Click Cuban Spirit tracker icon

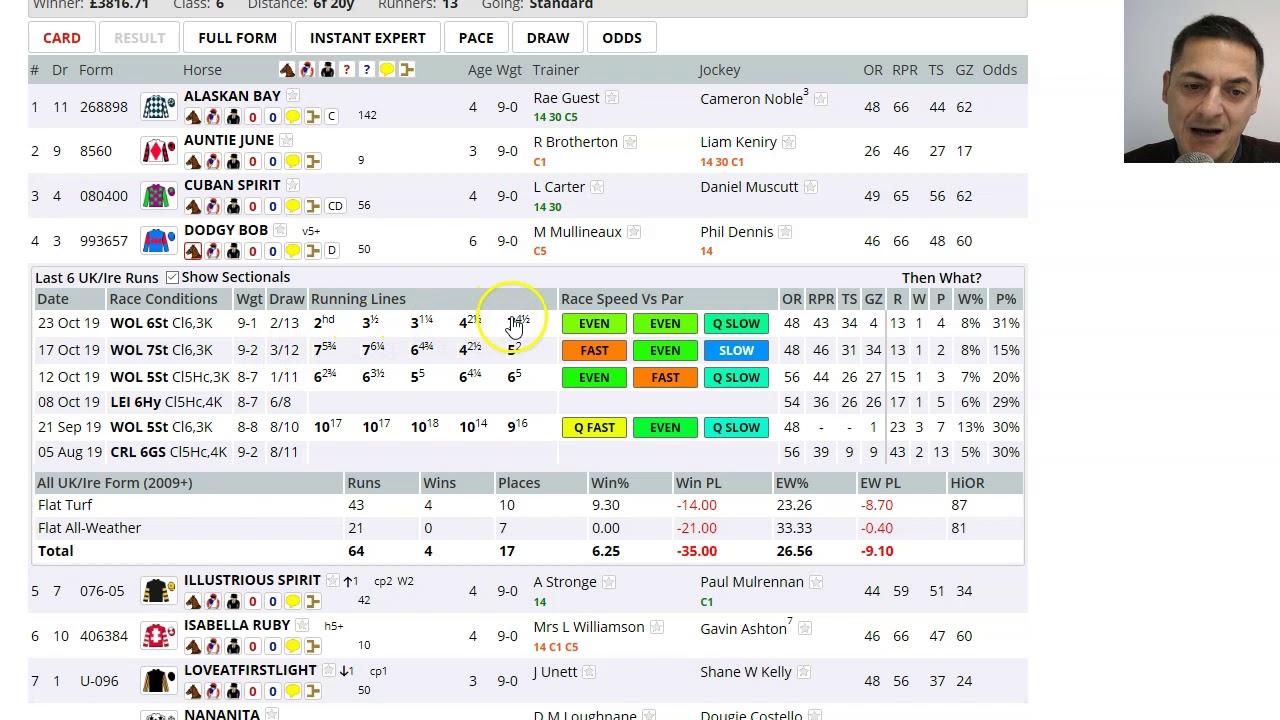[312, 206]
